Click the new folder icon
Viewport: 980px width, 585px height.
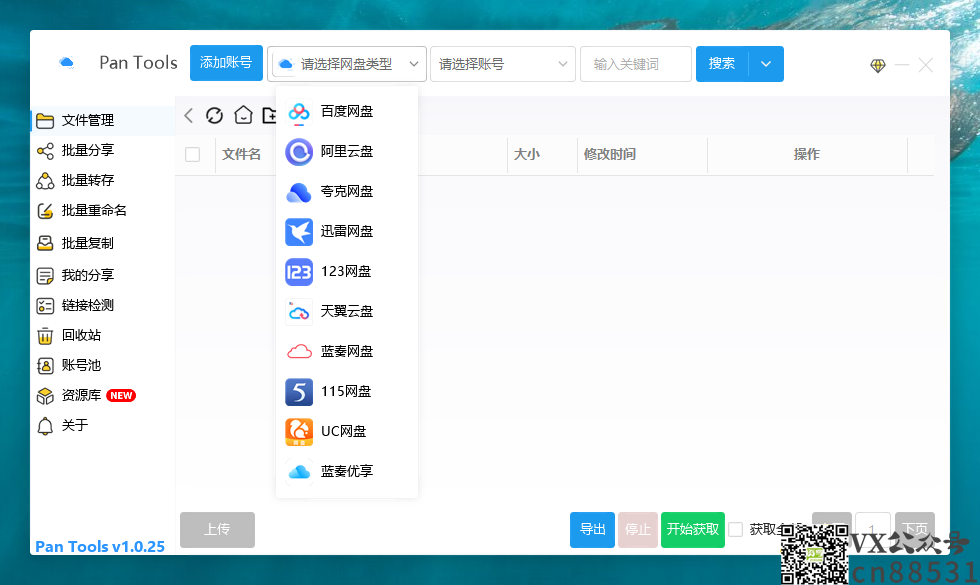(269, 116)
